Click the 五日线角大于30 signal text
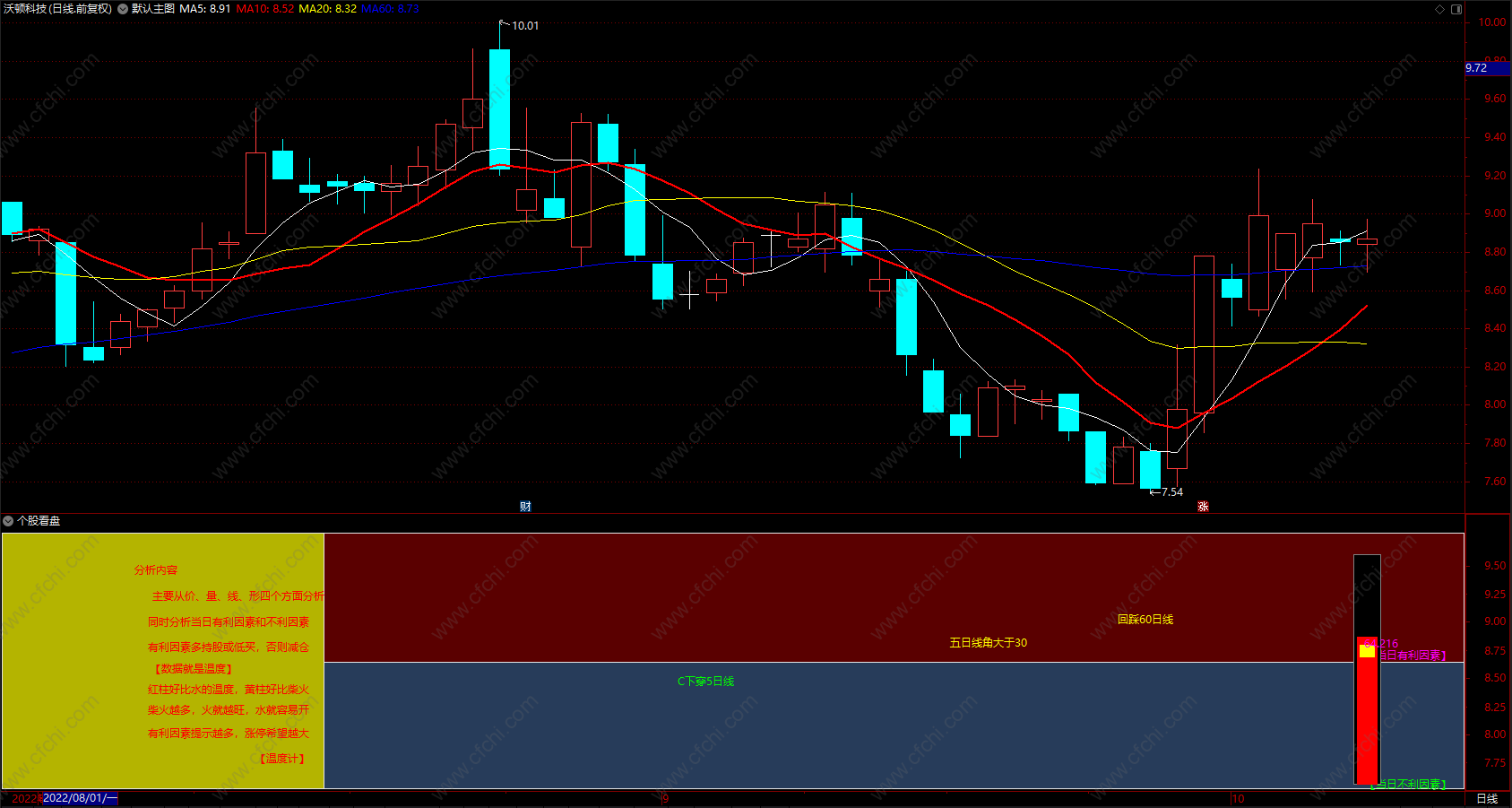Screen dimensions: 1512x808 point(989,643)
